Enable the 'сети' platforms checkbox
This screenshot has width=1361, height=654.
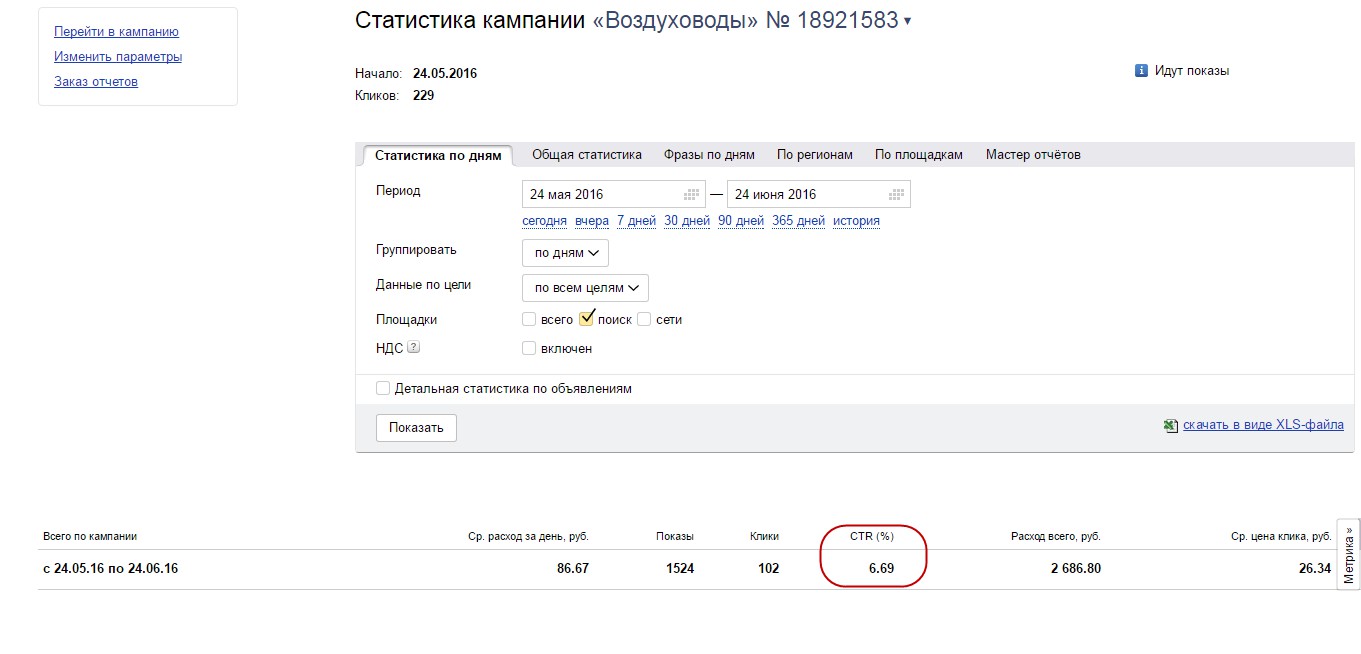644,320
